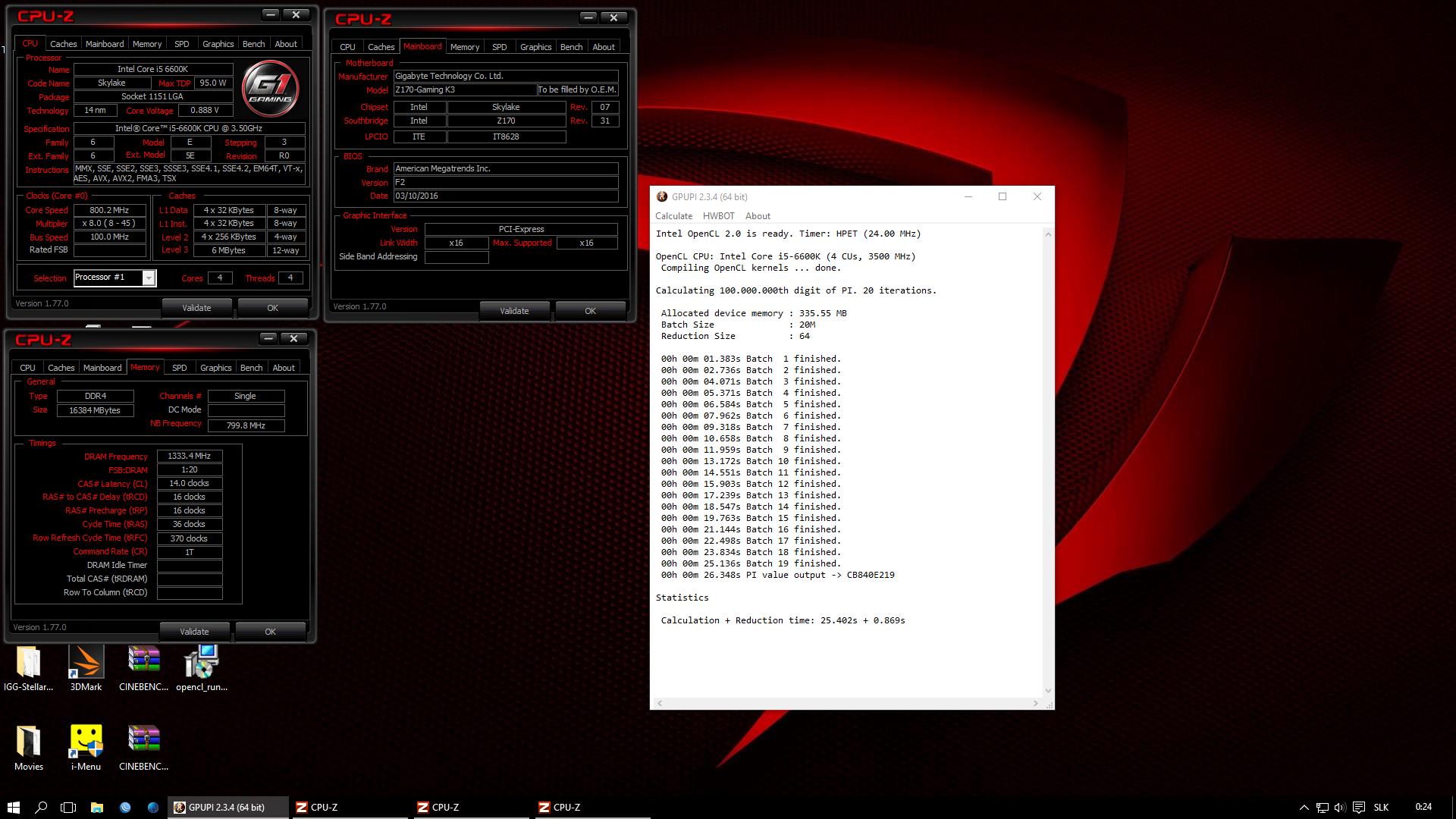Click OK in Memory window
This screenshot has height=819, width=1456.
click(270, 632)
